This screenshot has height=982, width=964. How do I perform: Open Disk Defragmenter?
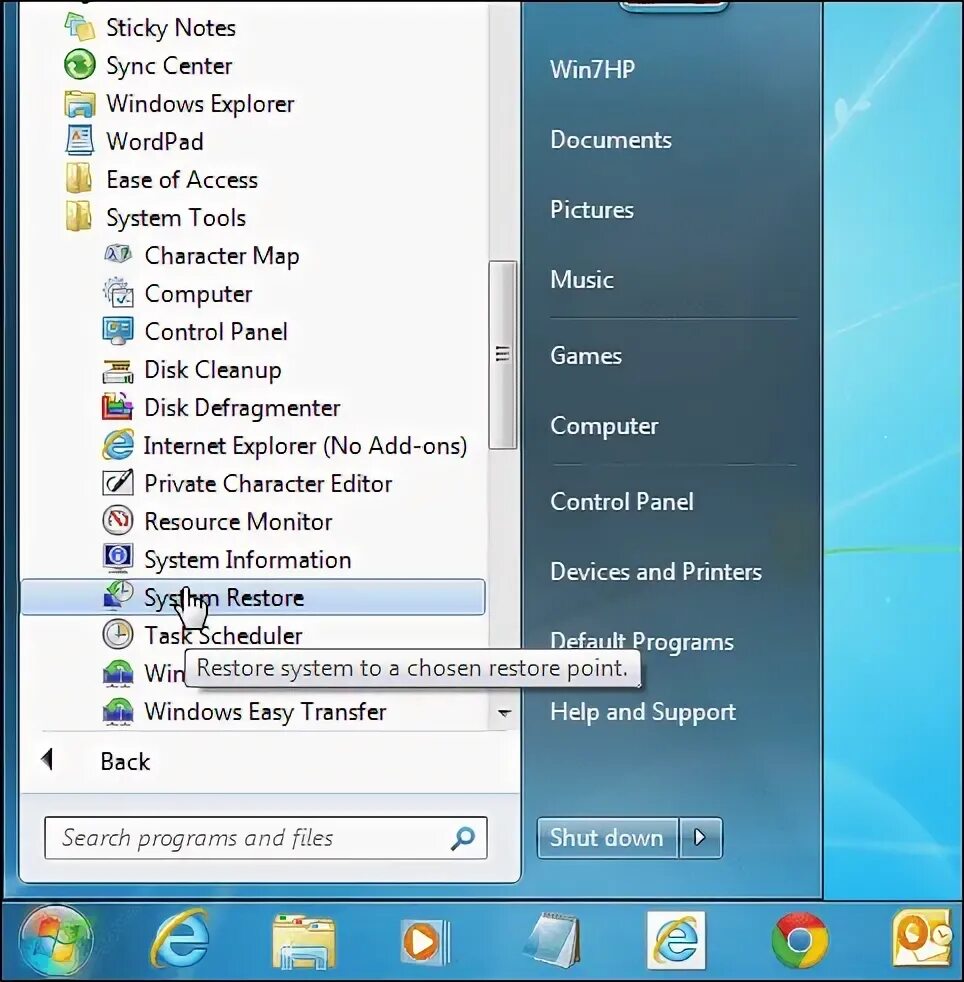point(241,407)
